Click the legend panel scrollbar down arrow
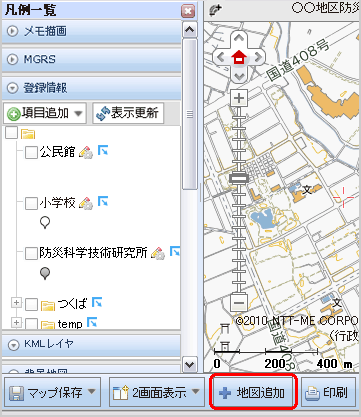Viewport: 361px width, 417px height. pos(190,364)
